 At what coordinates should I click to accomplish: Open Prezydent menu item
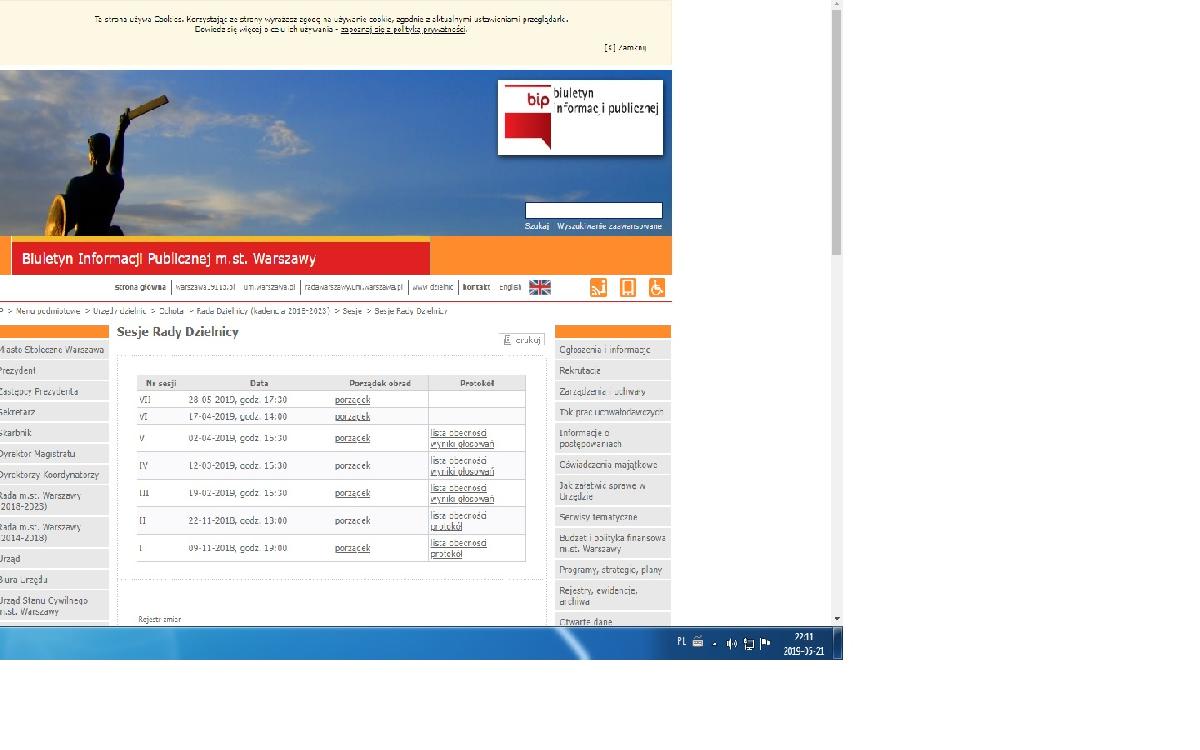click(54, 371)
